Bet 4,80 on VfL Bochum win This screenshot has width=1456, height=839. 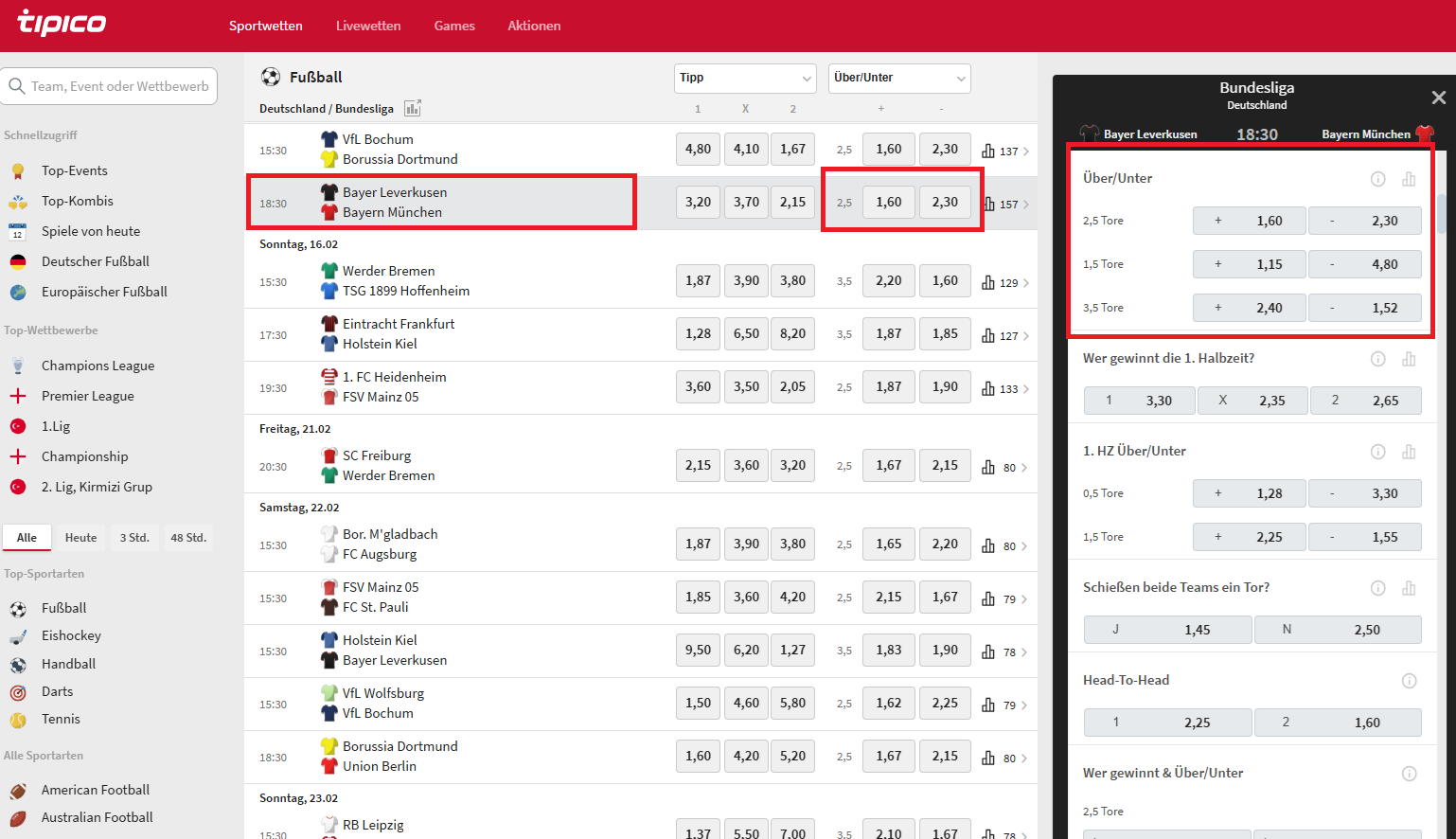[699, 149]
